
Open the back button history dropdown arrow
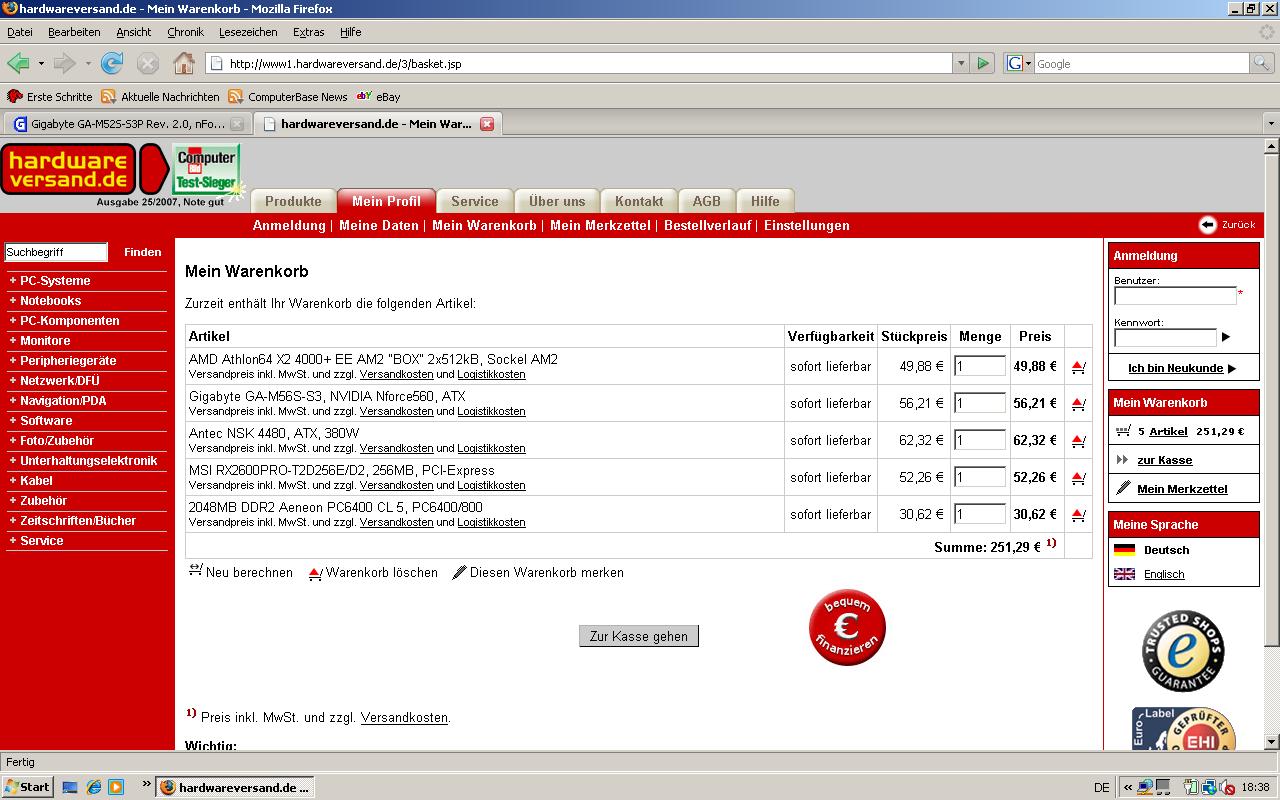click(x=41, y=63)
